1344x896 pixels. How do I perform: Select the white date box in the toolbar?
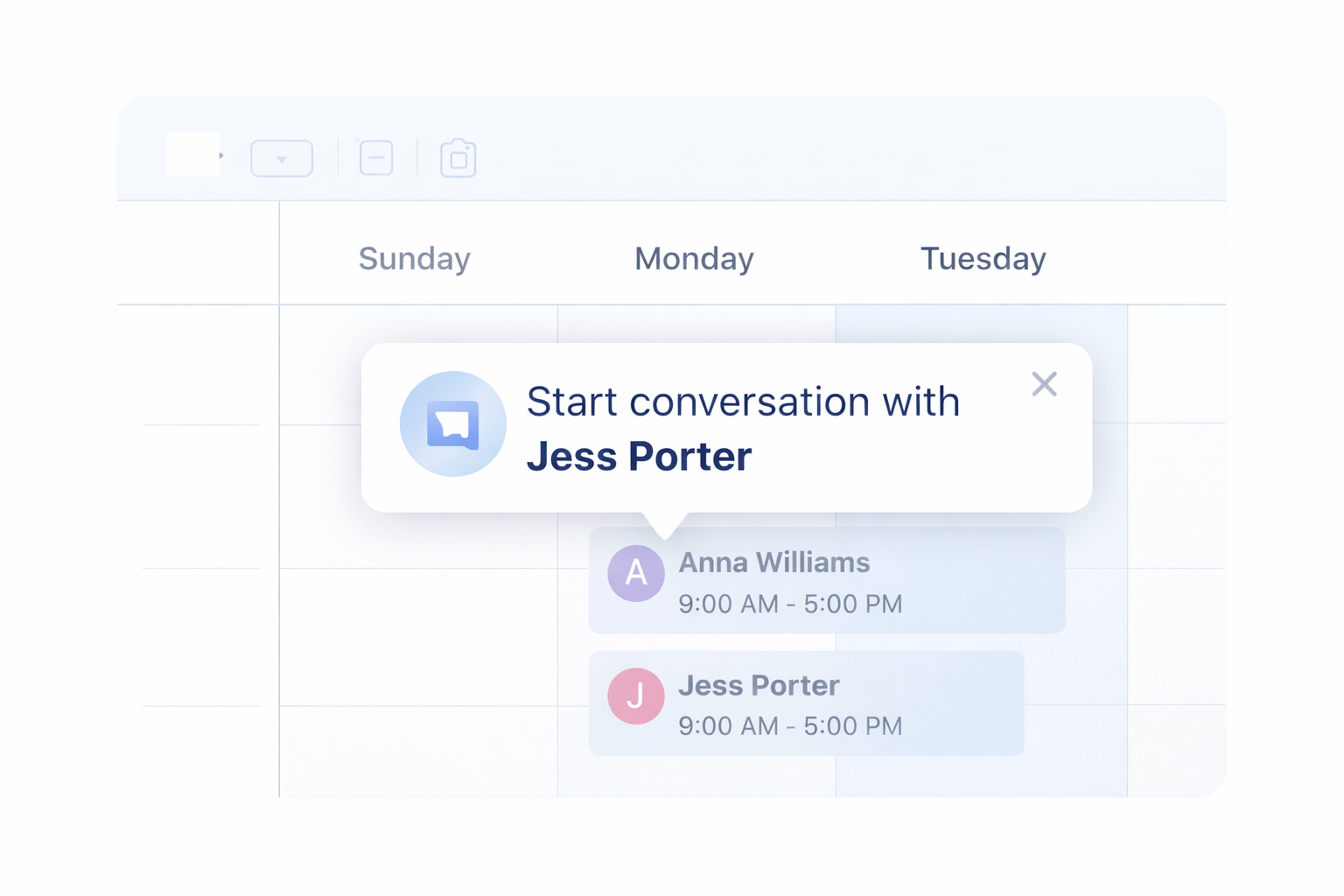click(192, 153)
